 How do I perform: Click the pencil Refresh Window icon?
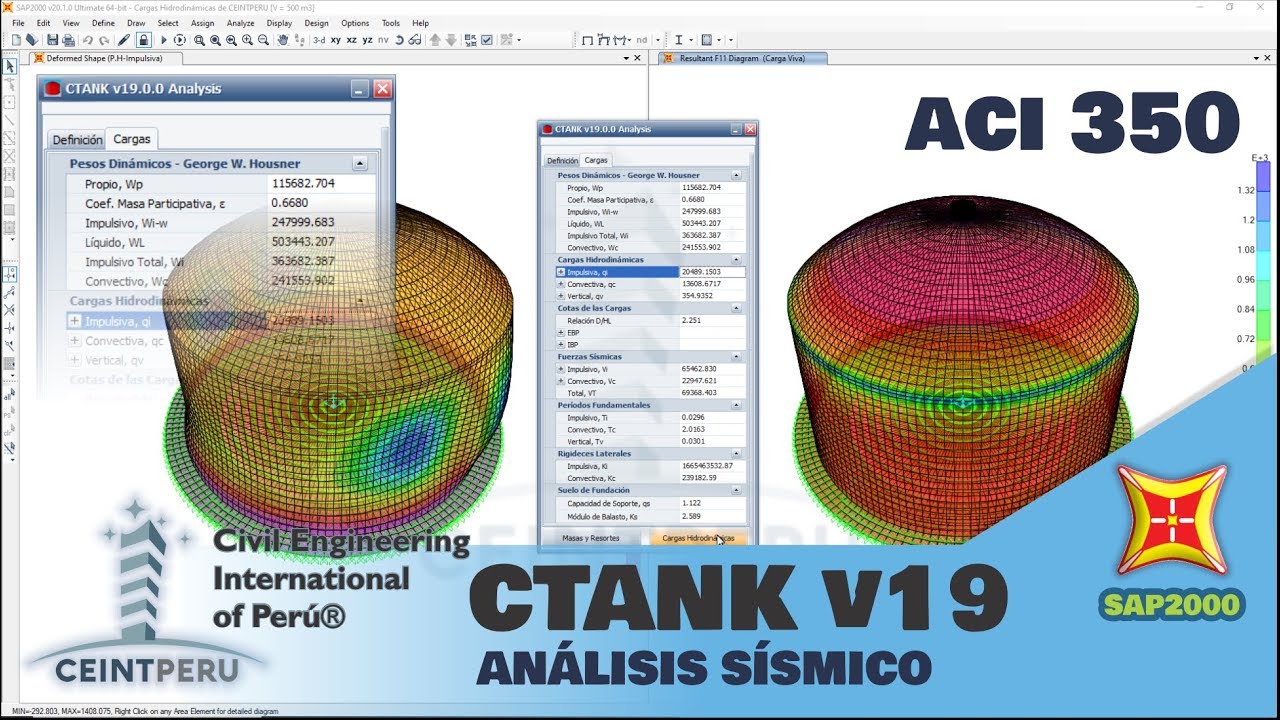click(x=124, y=40)
